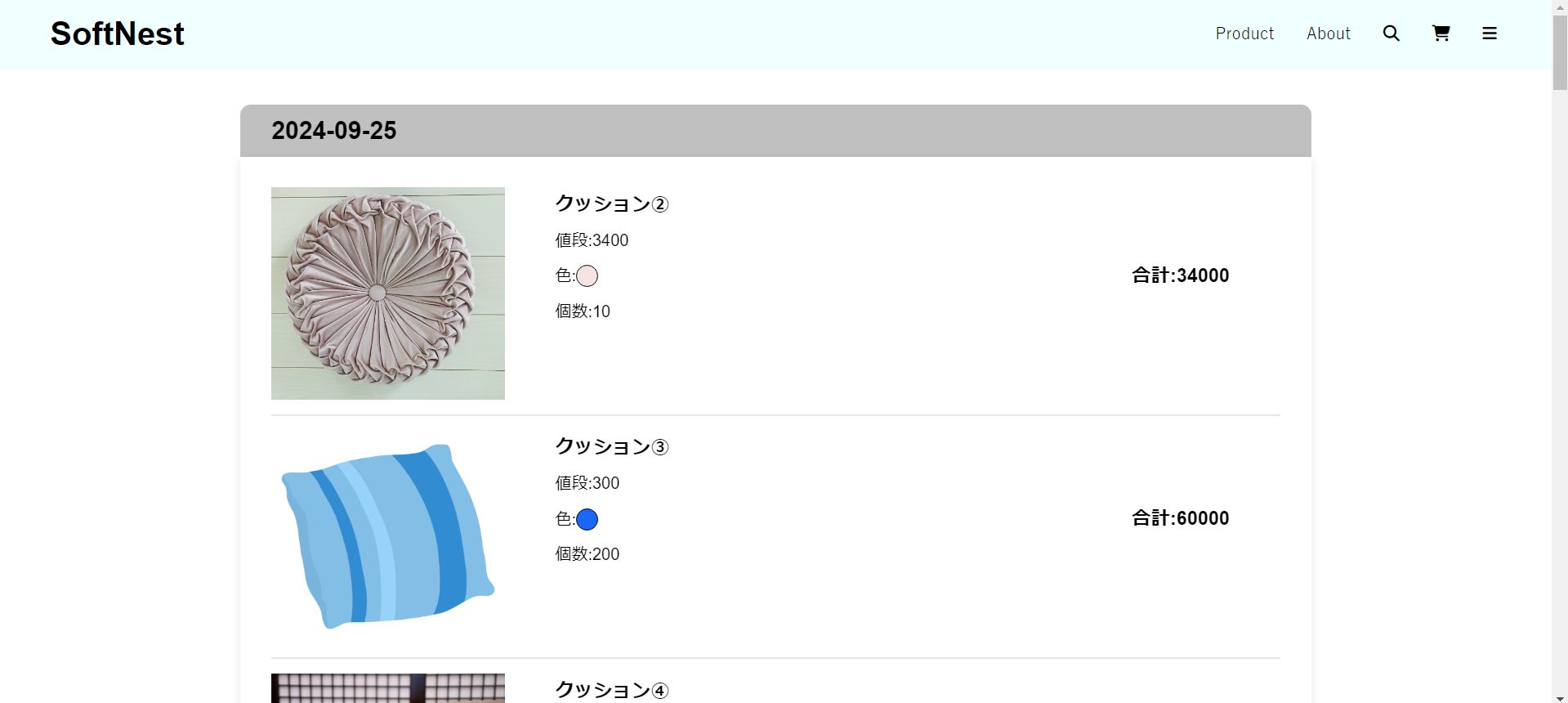Image resolution: width=1568 pixels, height=703 pixels.
Task: Go to the Product page
Action: [1244, 34]
